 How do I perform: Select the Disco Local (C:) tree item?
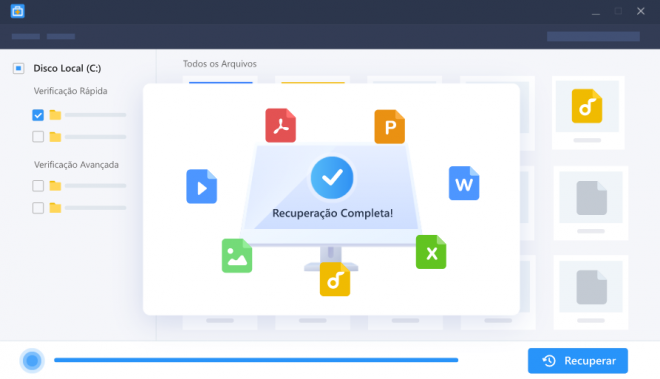pos(67,68)
